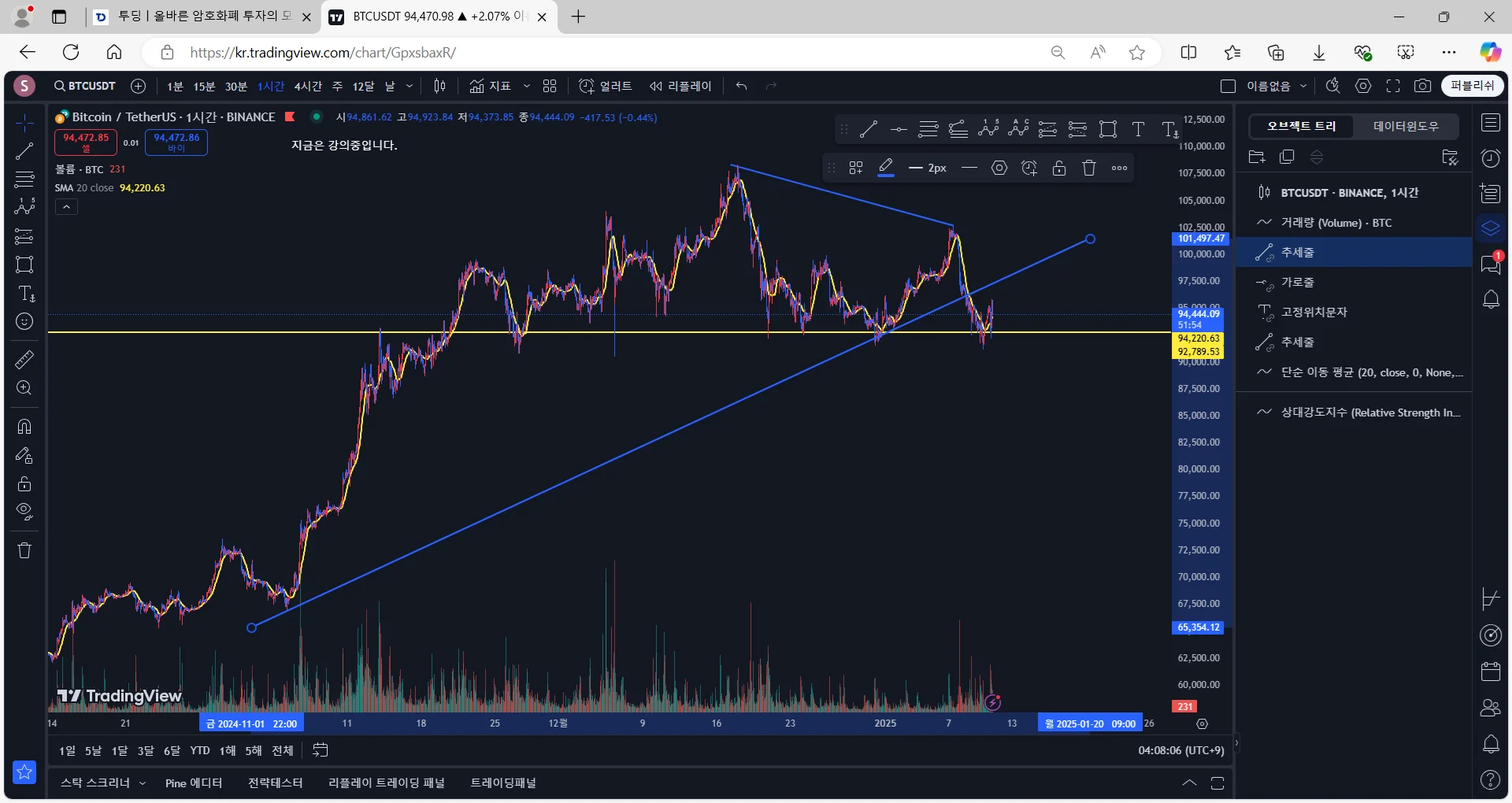The height and width of the screenshot is (803, 1512).
Task: Open the Fibonacci tools in left sidebar
Action: [x=24, y=179]
